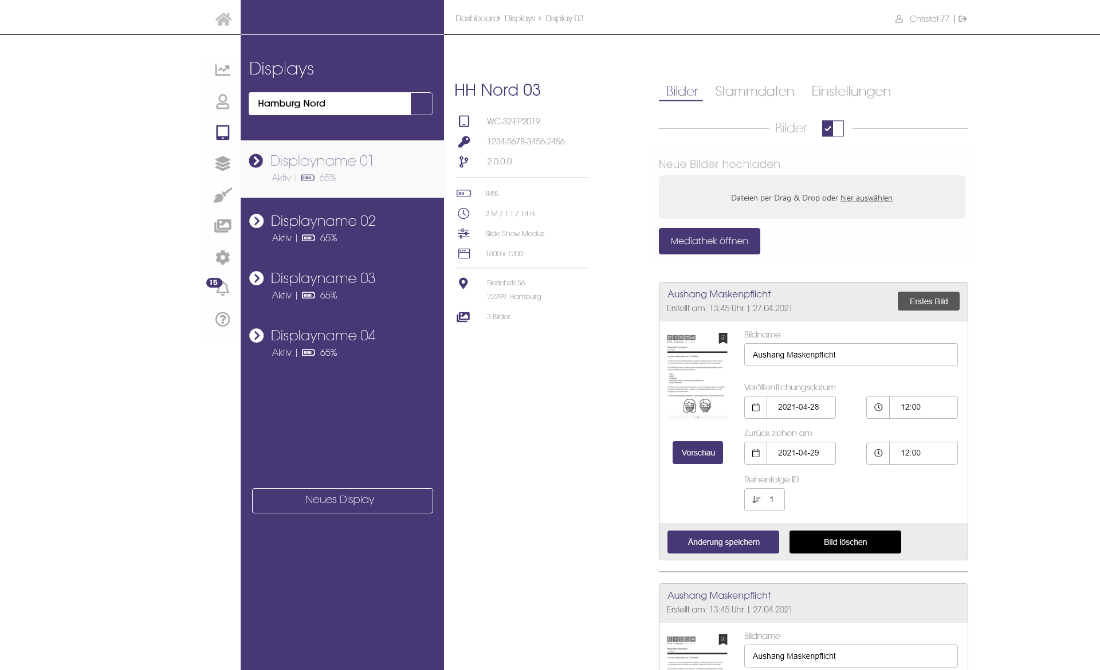Open the image gallery sidebar icon
This screenshot has height=670, width=1100.
222,226
